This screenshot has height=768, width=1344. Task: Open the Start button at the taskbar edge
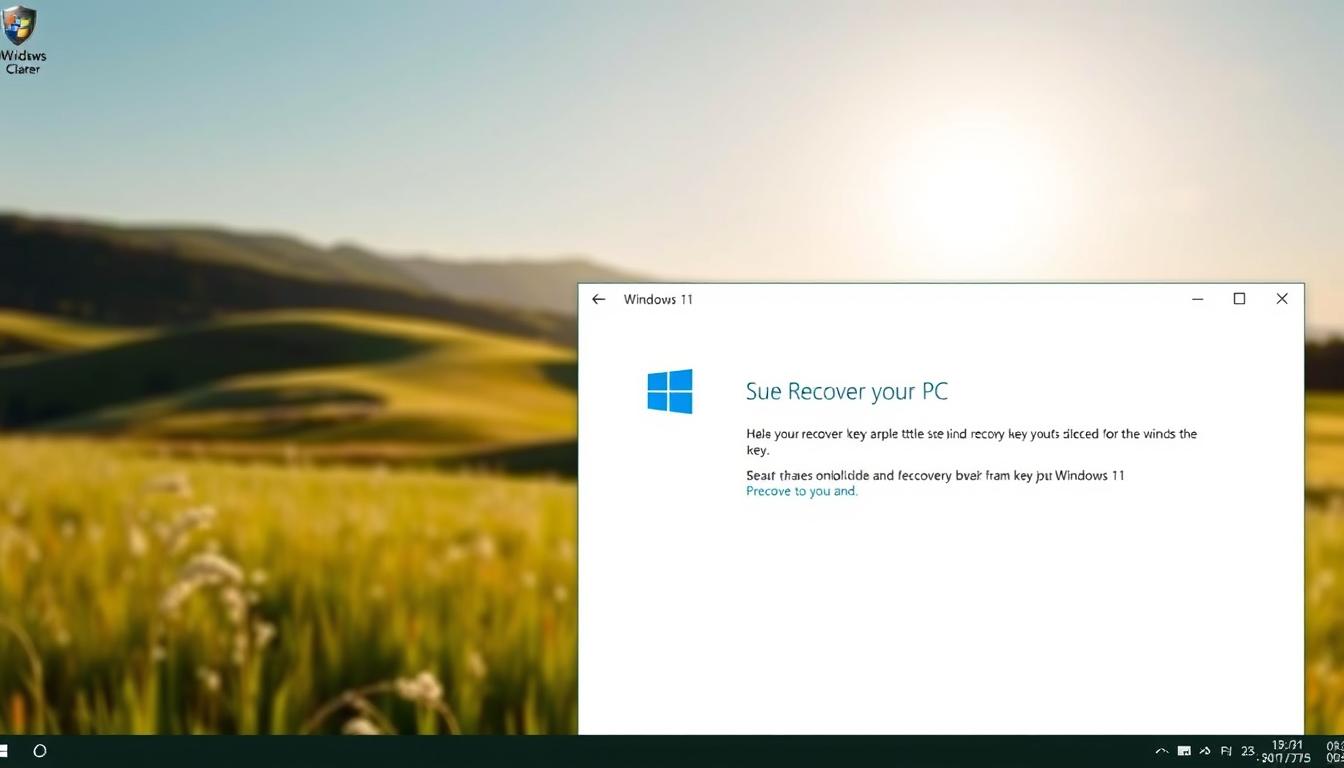(x=4, y=750)
